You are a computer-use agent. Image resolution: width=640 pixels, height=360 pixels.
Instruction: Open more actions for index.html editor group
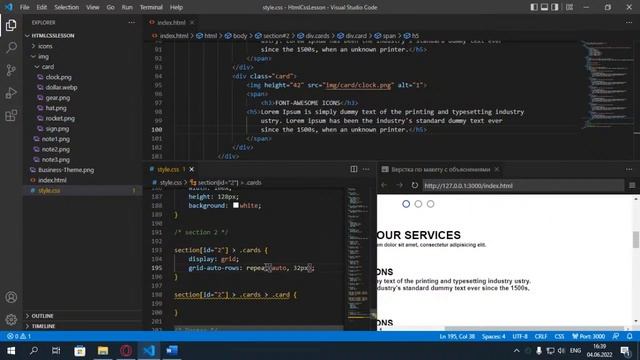pyautogui.click(x=629, y=22)
